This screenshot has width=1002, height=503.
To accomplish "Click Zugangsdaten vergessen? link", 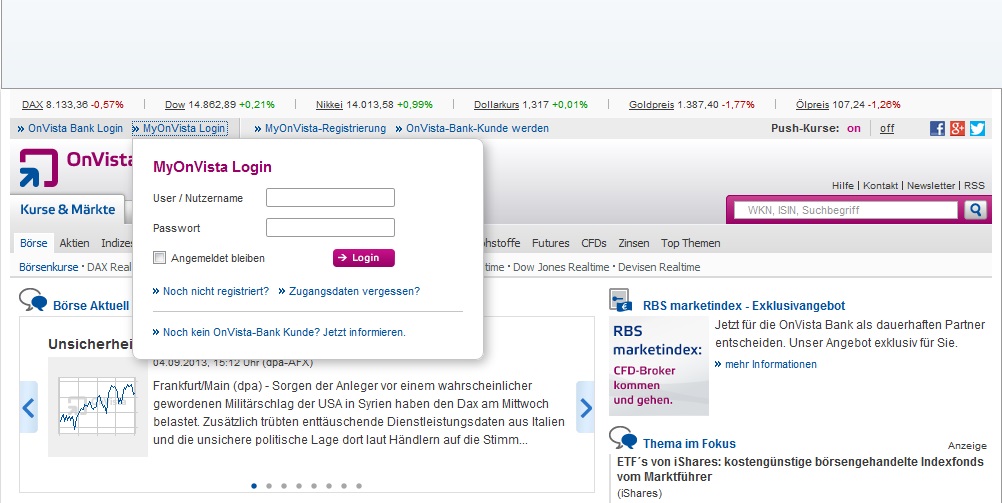I will click(x=349, y=291).
